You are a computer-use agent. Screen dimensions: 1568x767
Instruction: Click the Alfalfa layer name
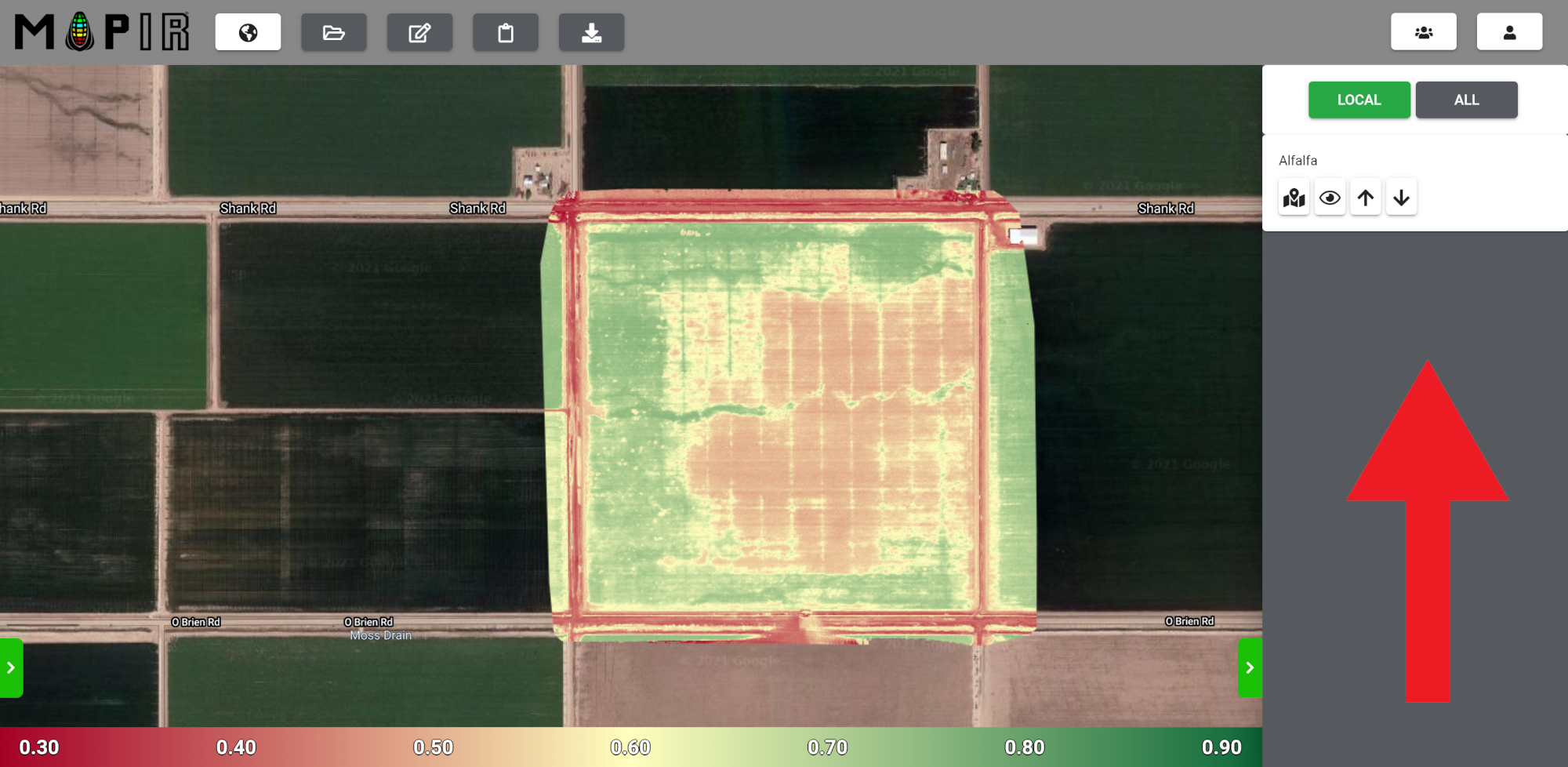tap(1298, 161)
